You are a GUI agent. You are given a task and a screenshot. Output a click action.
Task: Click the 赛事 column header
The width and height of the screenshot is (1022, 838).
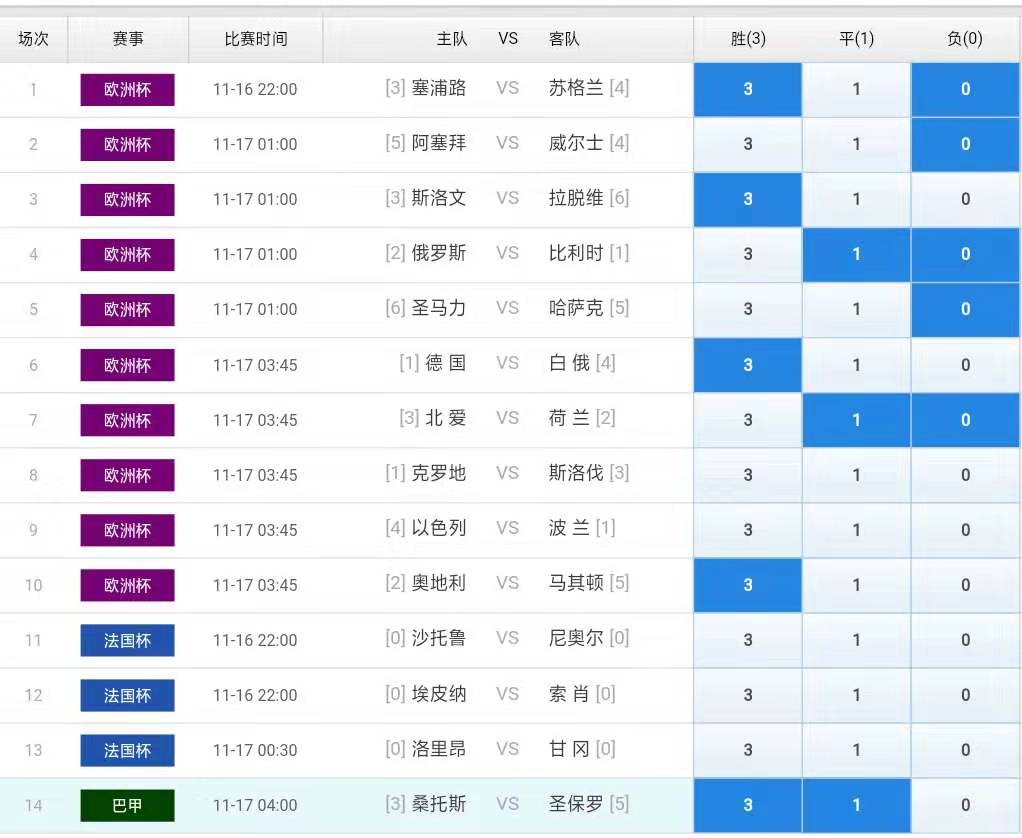(128, 39)
